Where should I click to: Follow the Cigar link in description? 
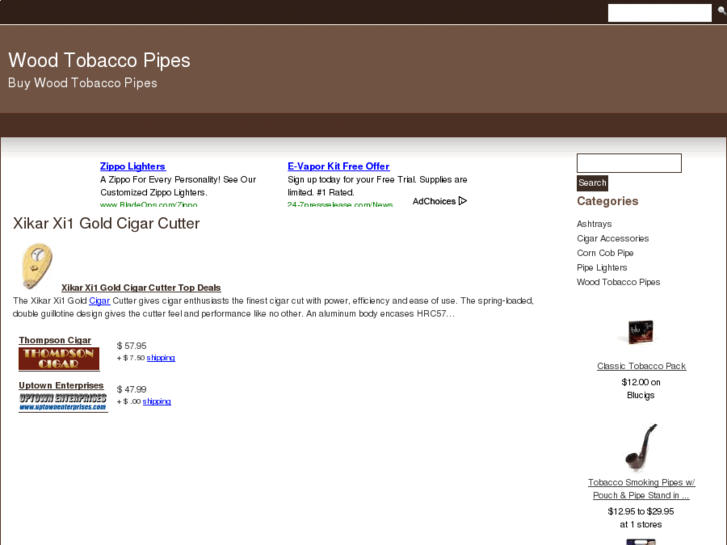coord(99,301)
